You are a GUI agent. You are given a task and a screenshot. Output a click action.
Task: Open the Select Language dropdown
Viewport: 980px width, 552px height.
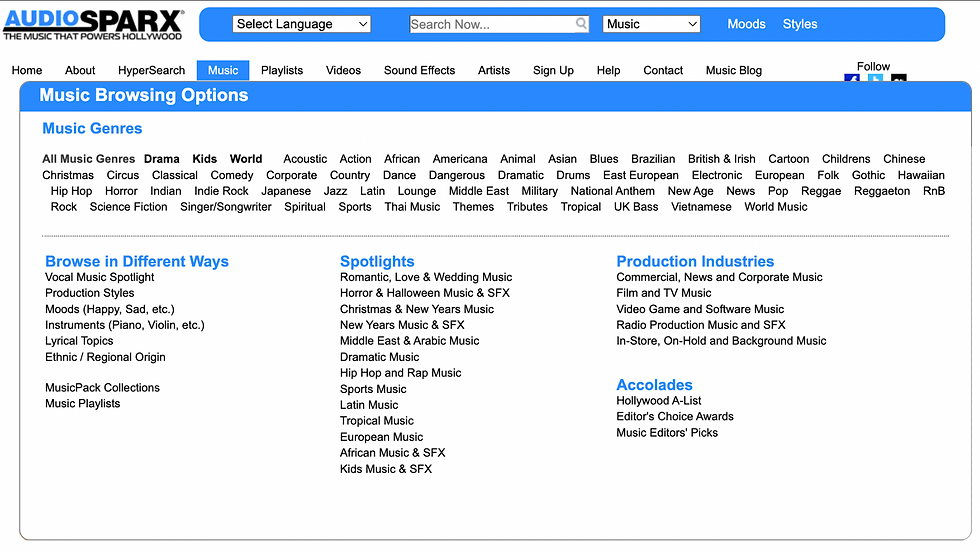(x=302, y=24)
